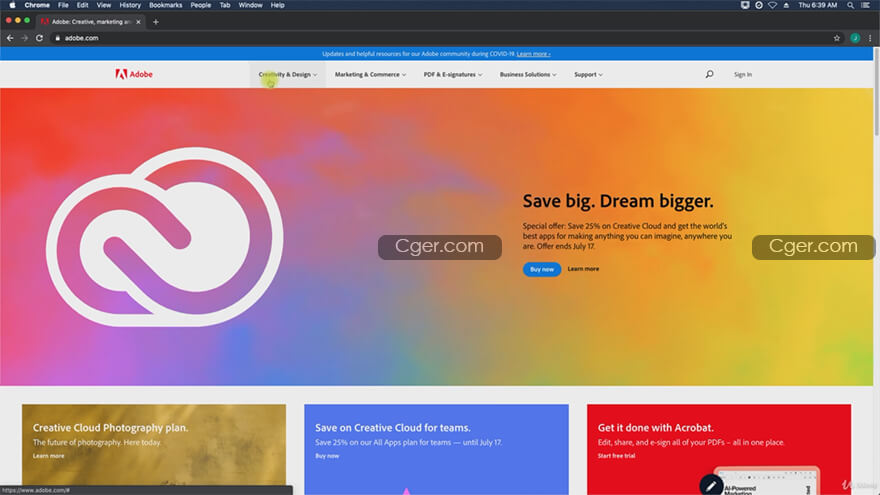
Task: Open the People menu
Action: (x=200, y=5)
